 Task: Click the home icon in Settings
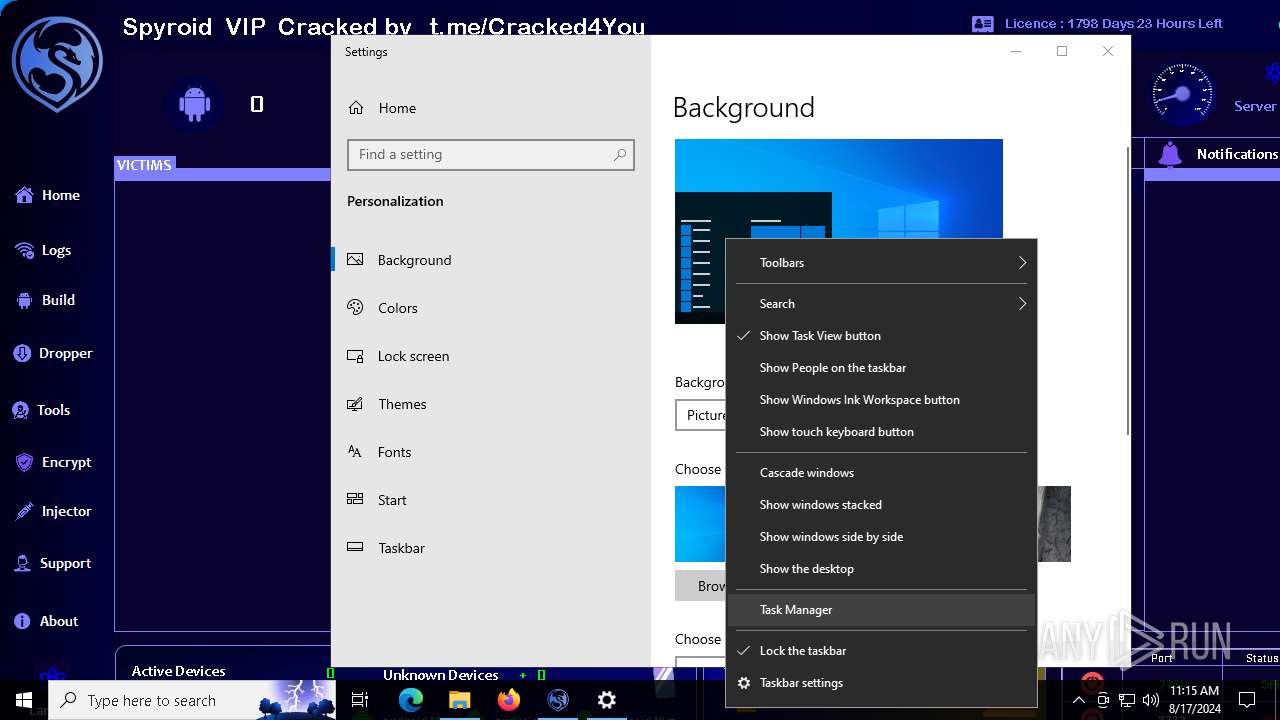356,108
